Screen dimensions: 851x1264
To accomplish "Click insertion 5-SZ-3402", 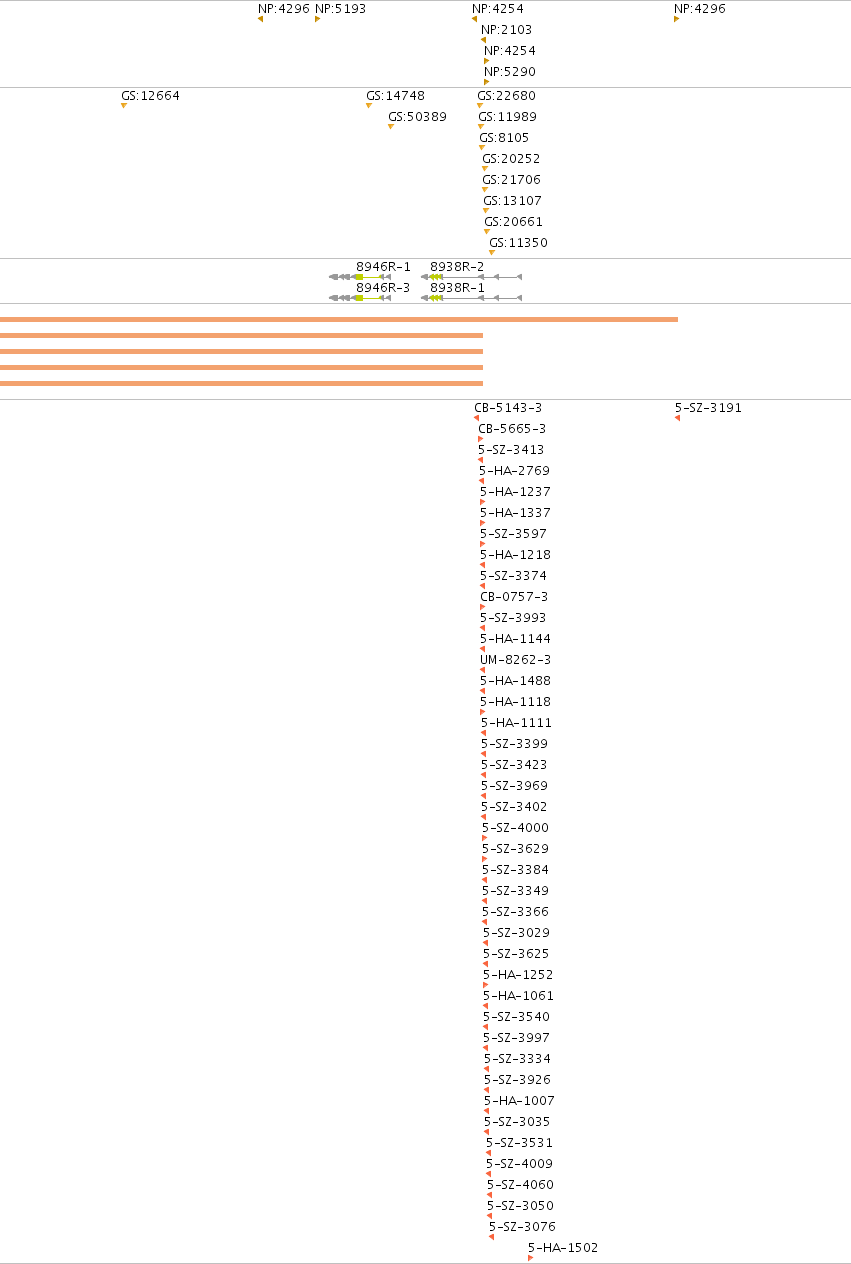I will [514, 808].
